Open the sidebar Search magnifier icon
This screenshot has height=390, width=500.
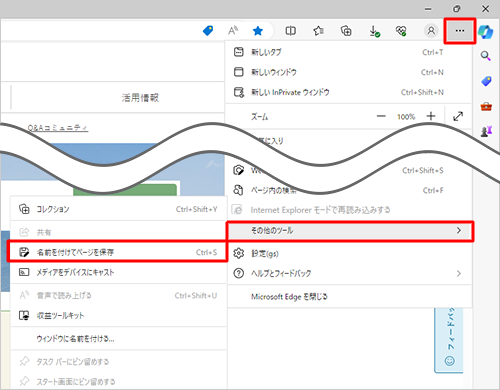(x=486, y=56)
